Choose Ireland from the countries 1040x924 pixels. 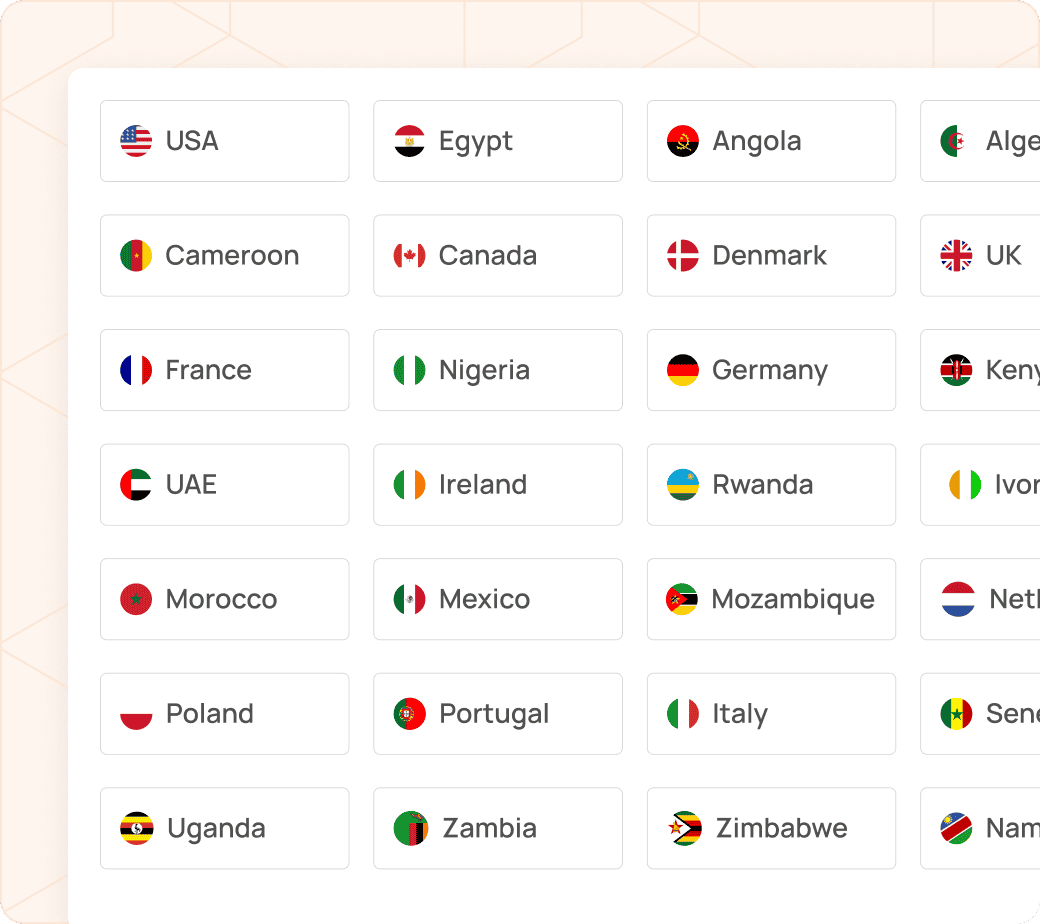(497, 485)
